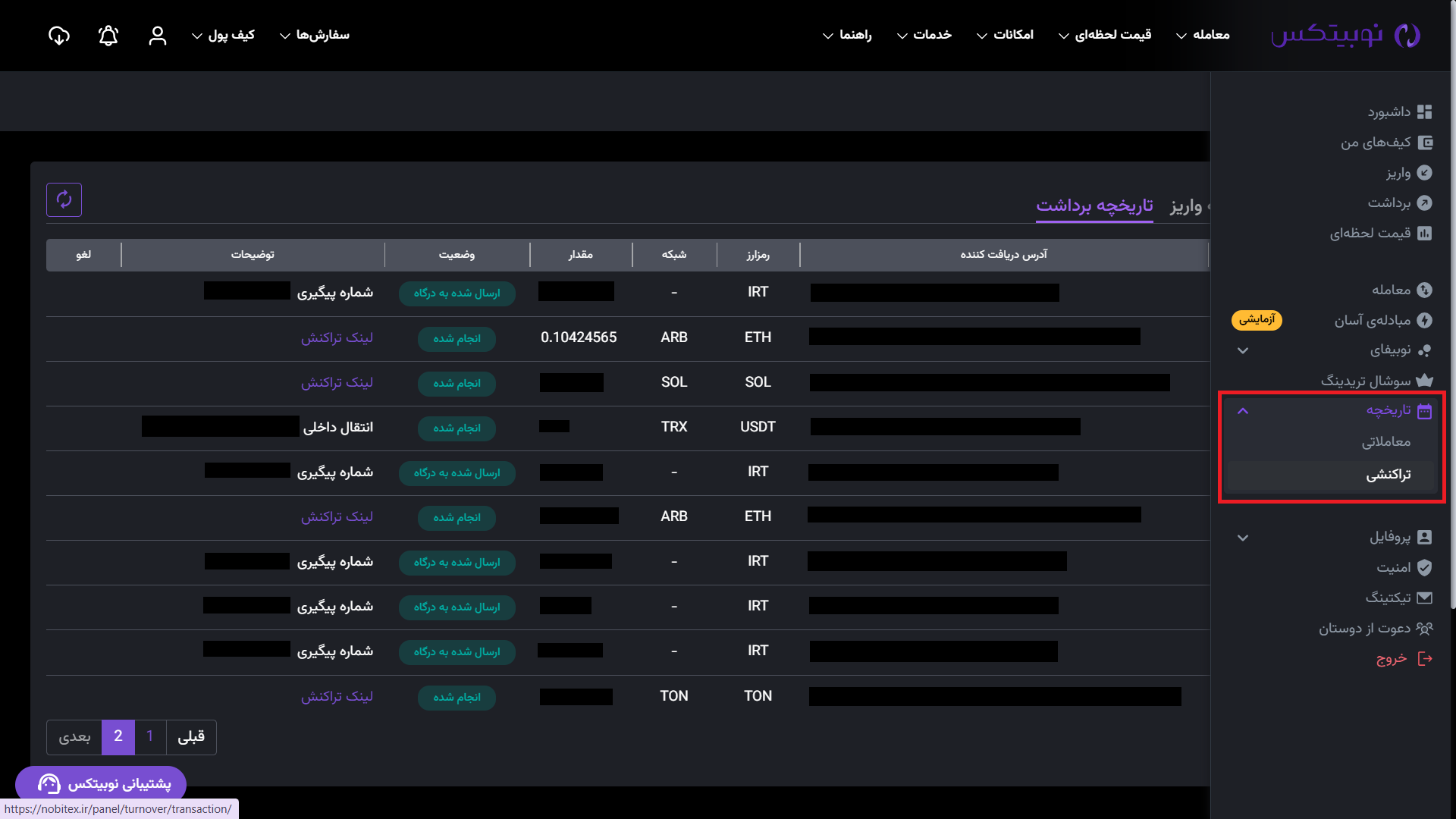Select page 1 in pagination
1456x819 pixels.
150,737
